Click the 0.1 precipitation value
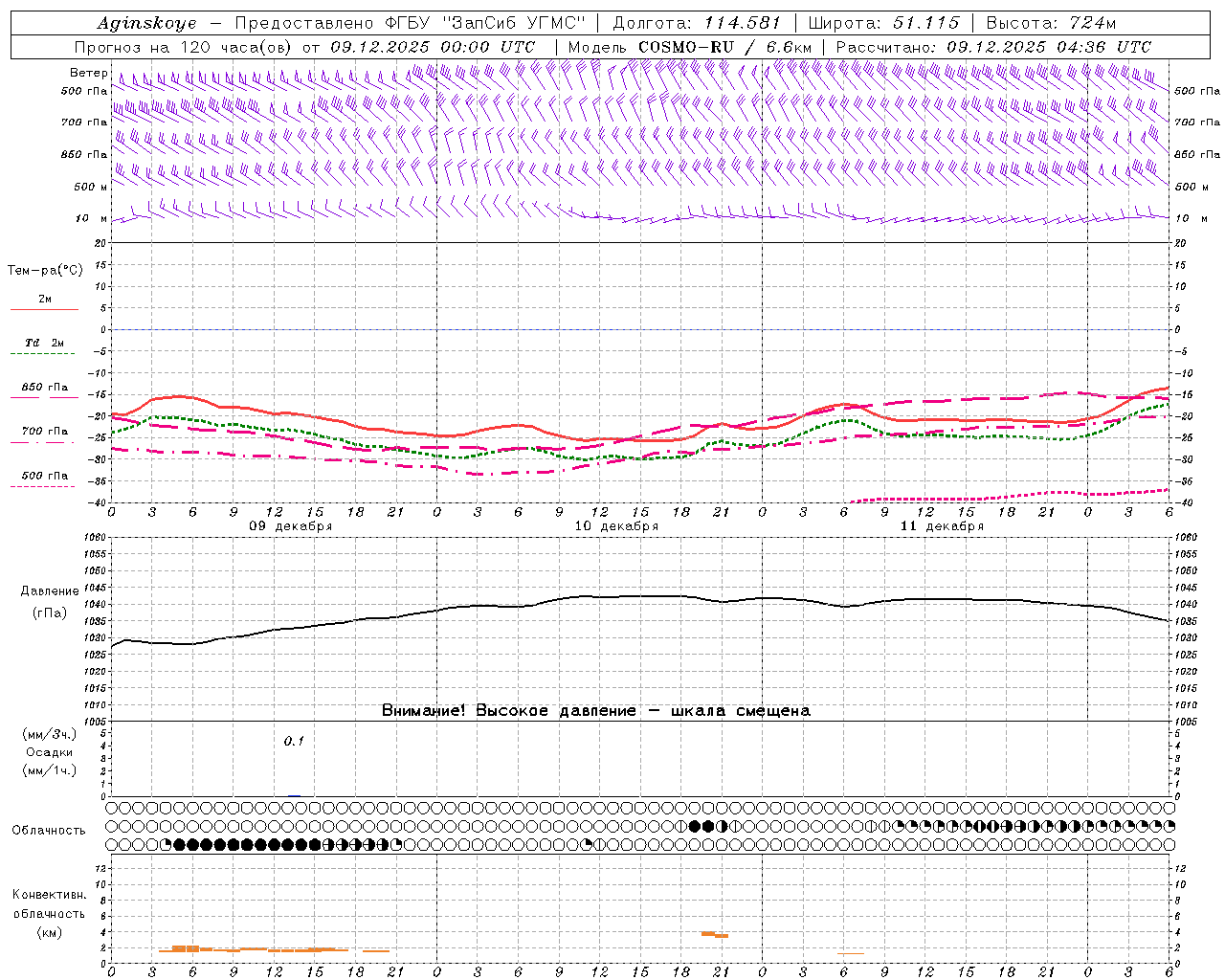 [294, 741]
